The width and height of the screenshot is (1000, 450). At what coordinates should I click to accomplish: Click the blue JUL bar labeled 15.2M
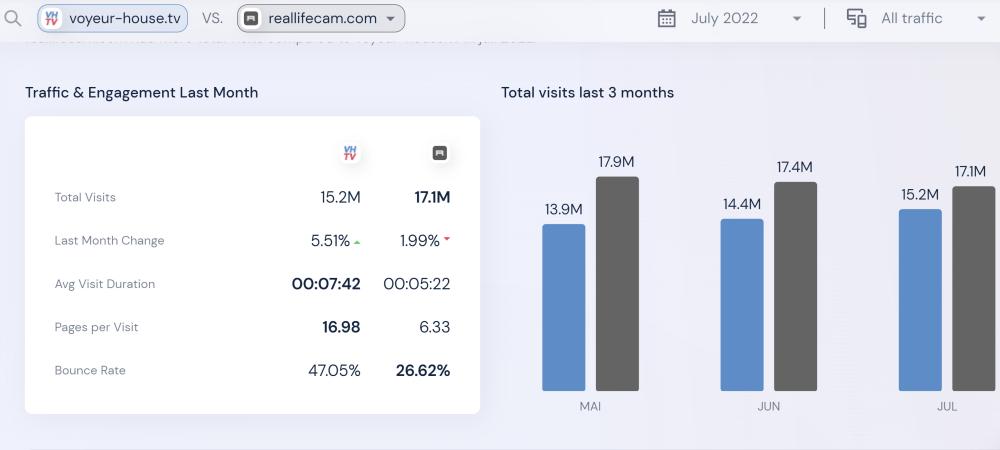(920, 300)
